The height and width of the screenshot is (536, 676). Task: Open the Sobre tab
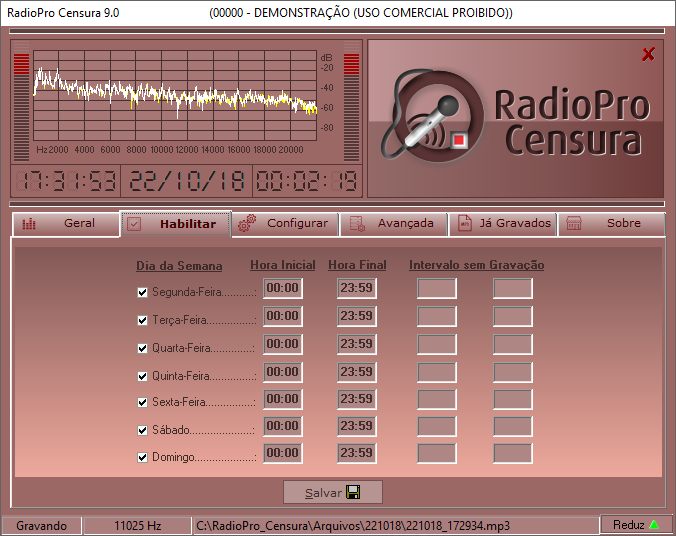pyautogui.click(x=612, y=224)
